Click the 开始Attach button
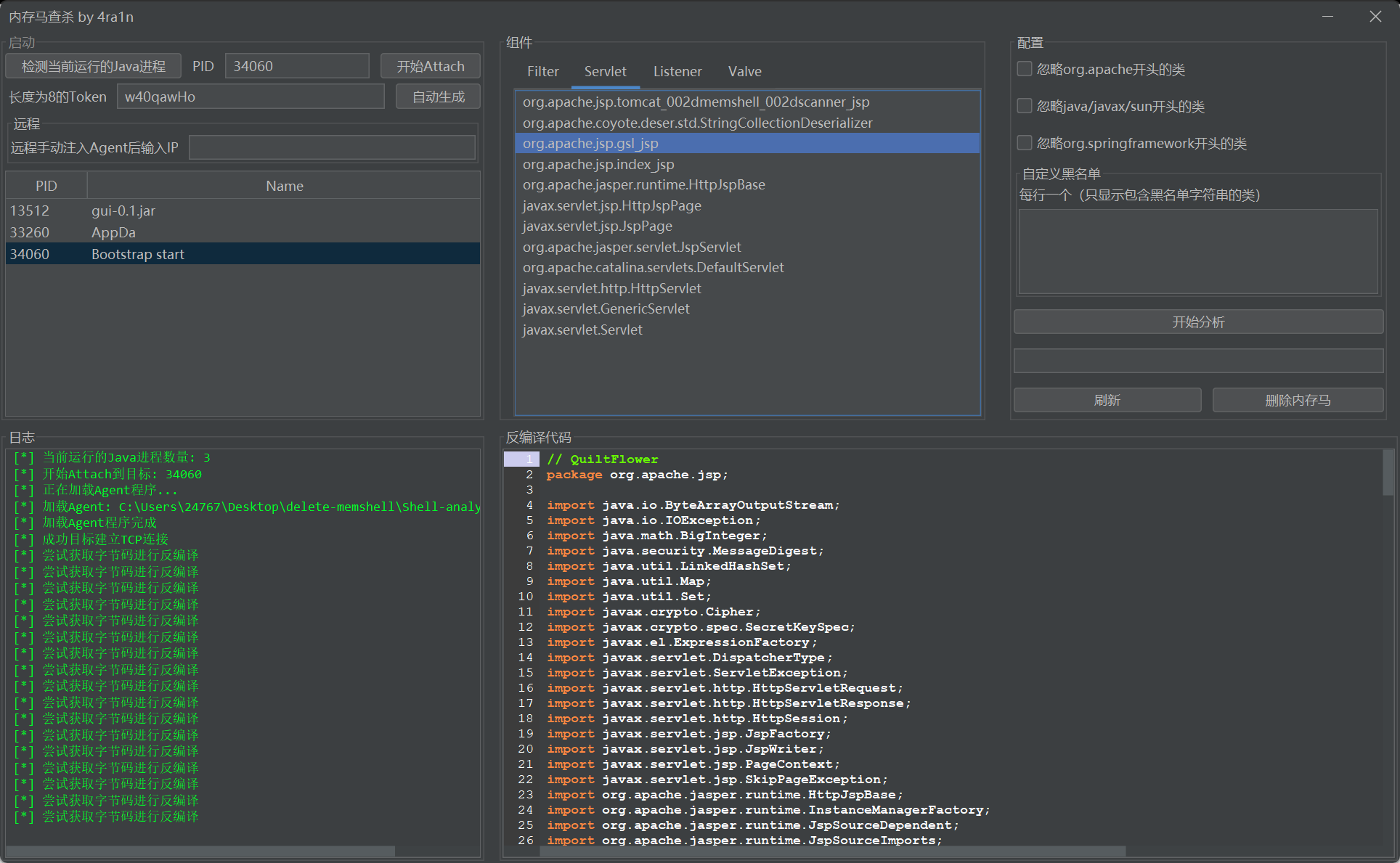This screenshot has height=863, width=1400. [x=430, y=66]
